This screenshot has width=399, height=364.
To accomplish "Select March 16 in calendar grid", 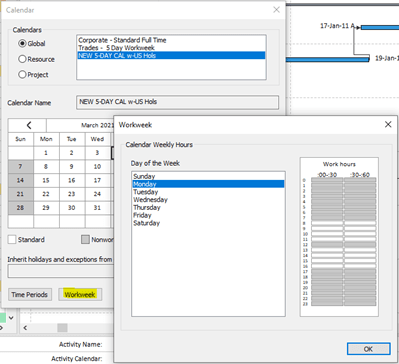I will (x=72, y=180).
